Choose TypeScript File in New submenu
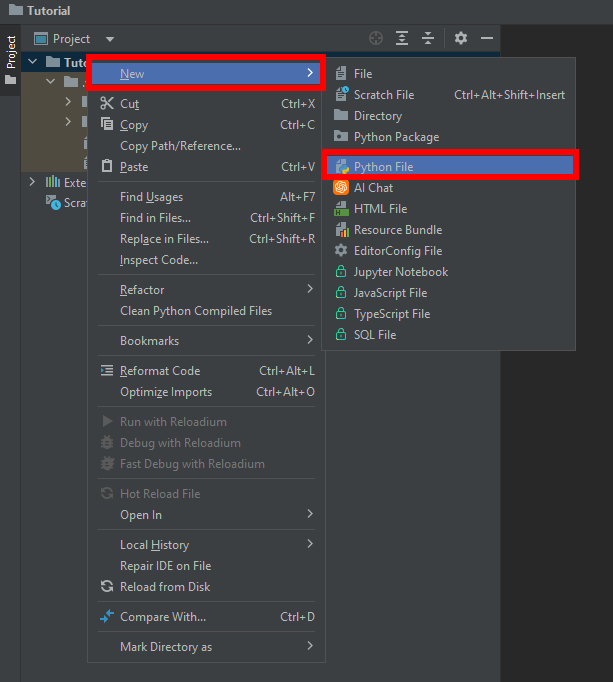The height and width of the screenshot is (682, 613). tap(448, 314)
